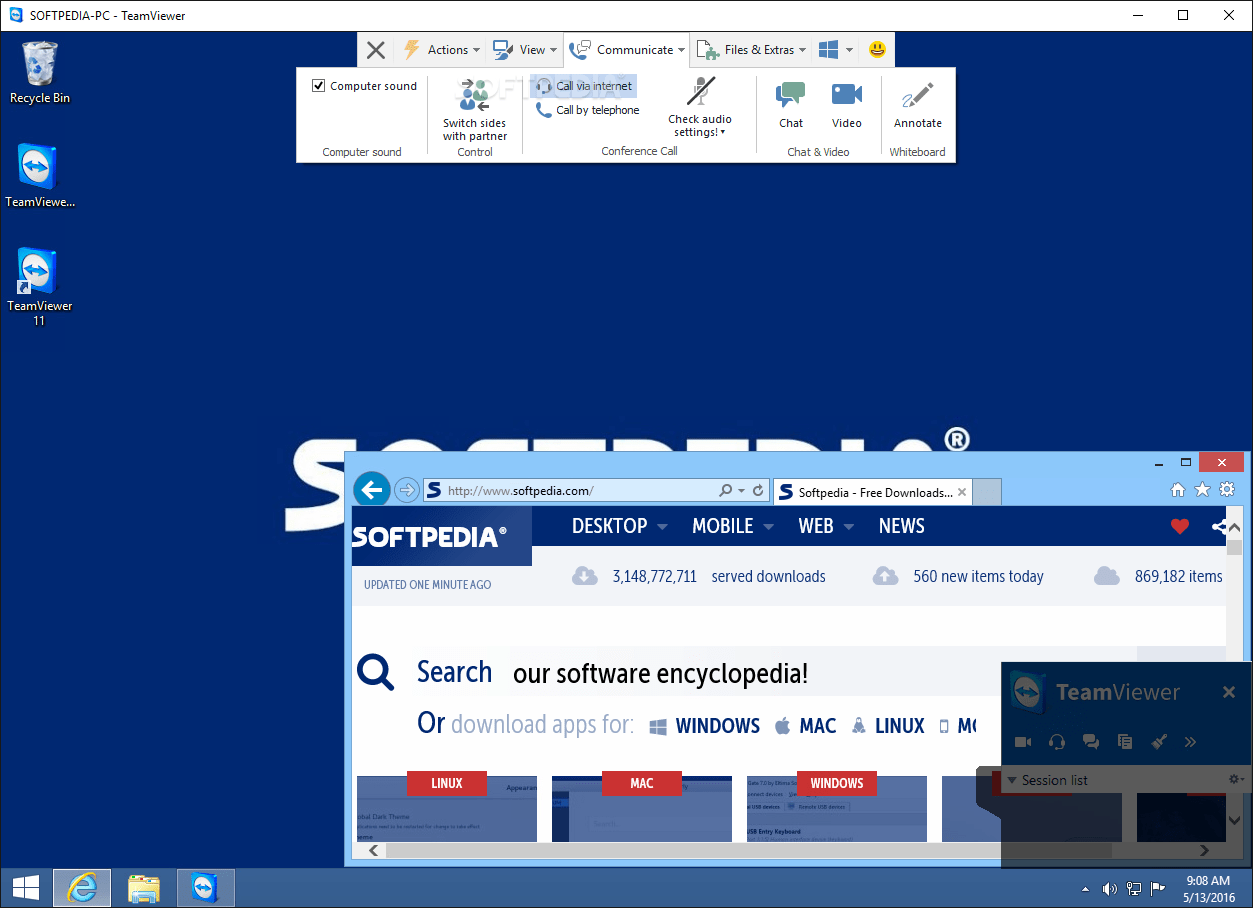Start a Video session
1253x908 pixels.
(847, 105)
